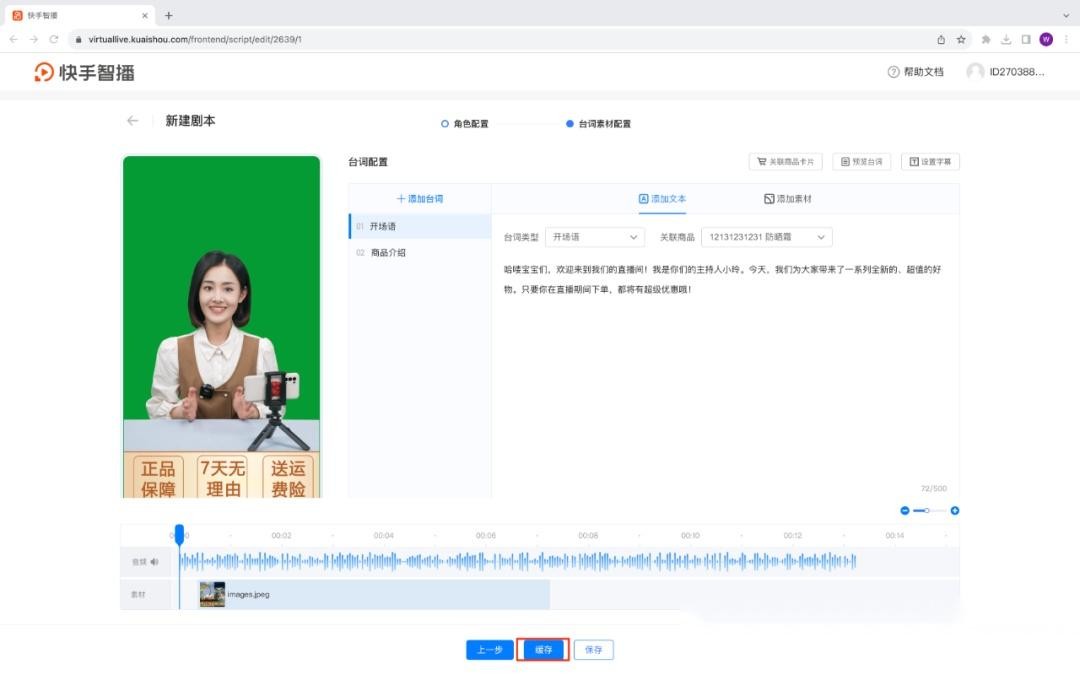This screenshot has width=1080, height=675.
Task: Open the 台词类型 dropdown showing 开场语
Action: (x=594, y=237)
